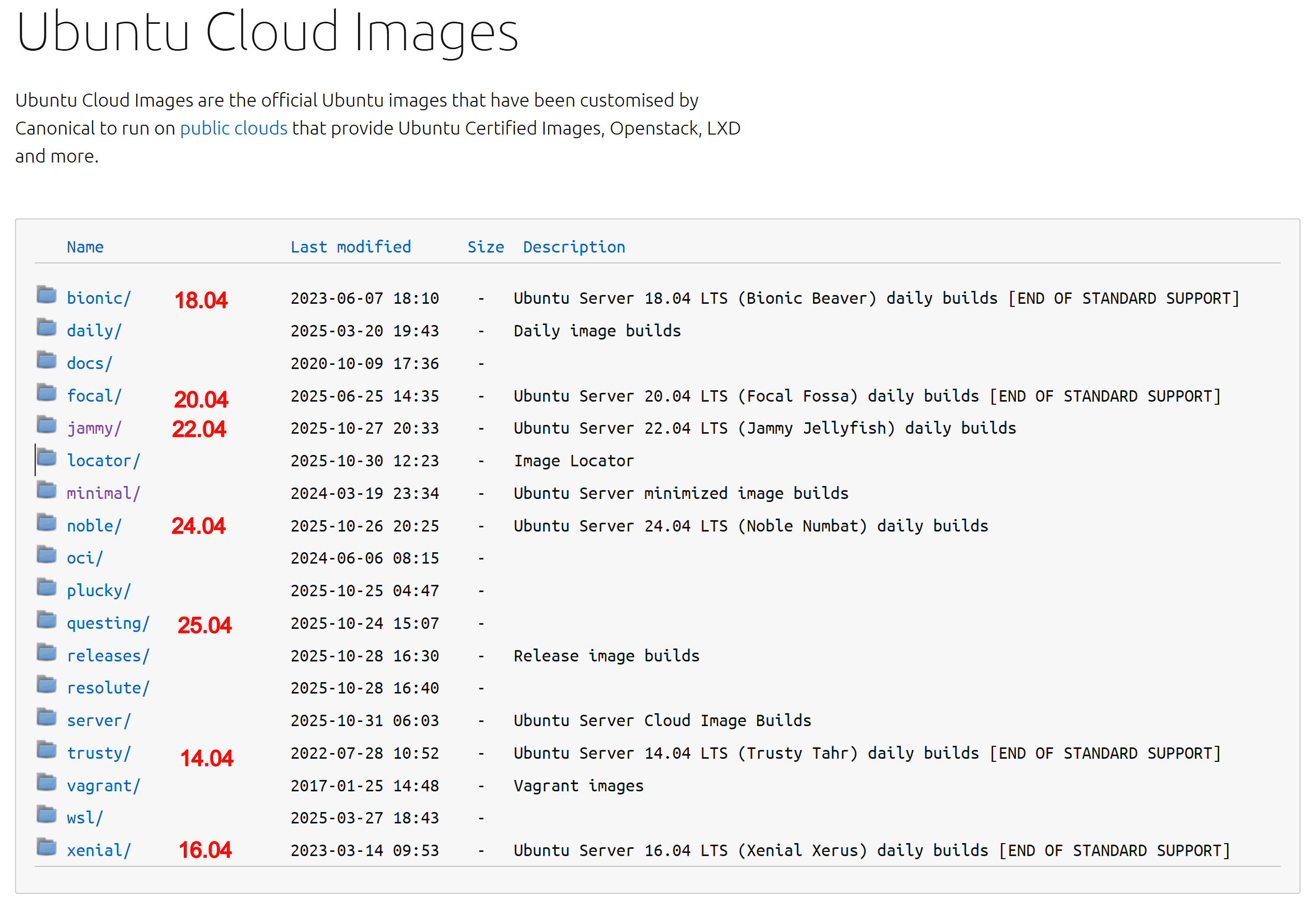Open the resolute/ directory link
1316x899 pixels.
pos(108,688)
